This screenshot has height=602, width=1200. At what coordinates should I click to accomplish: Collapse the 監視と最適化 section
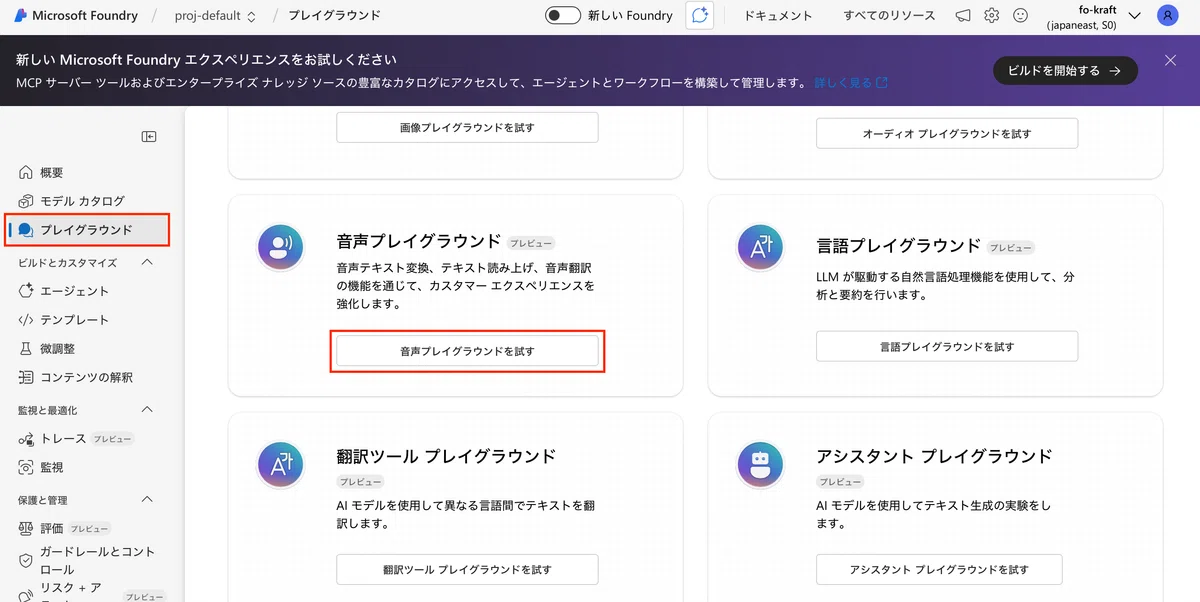(147, 410)
